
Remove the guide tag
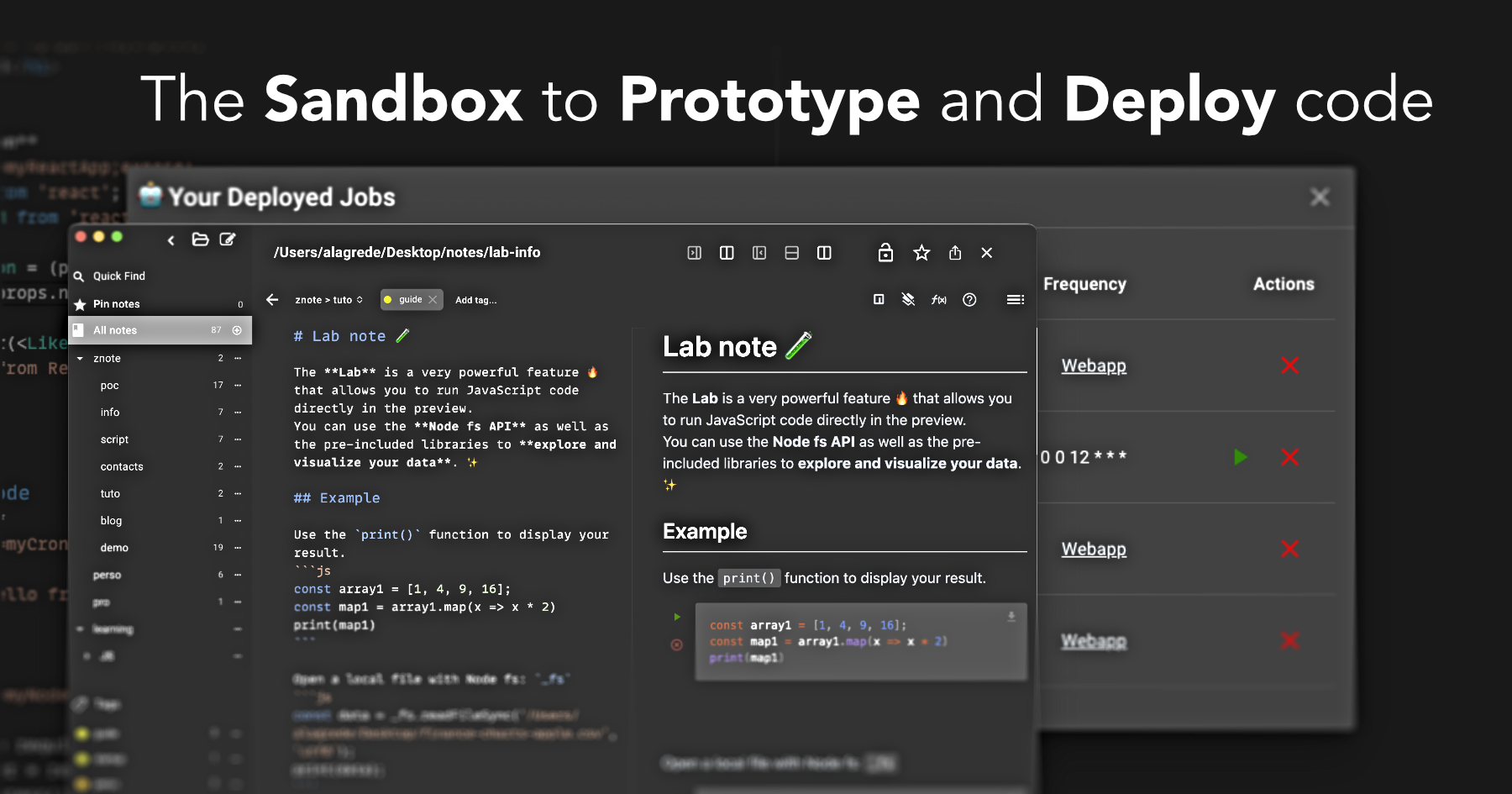pos(433,300)
